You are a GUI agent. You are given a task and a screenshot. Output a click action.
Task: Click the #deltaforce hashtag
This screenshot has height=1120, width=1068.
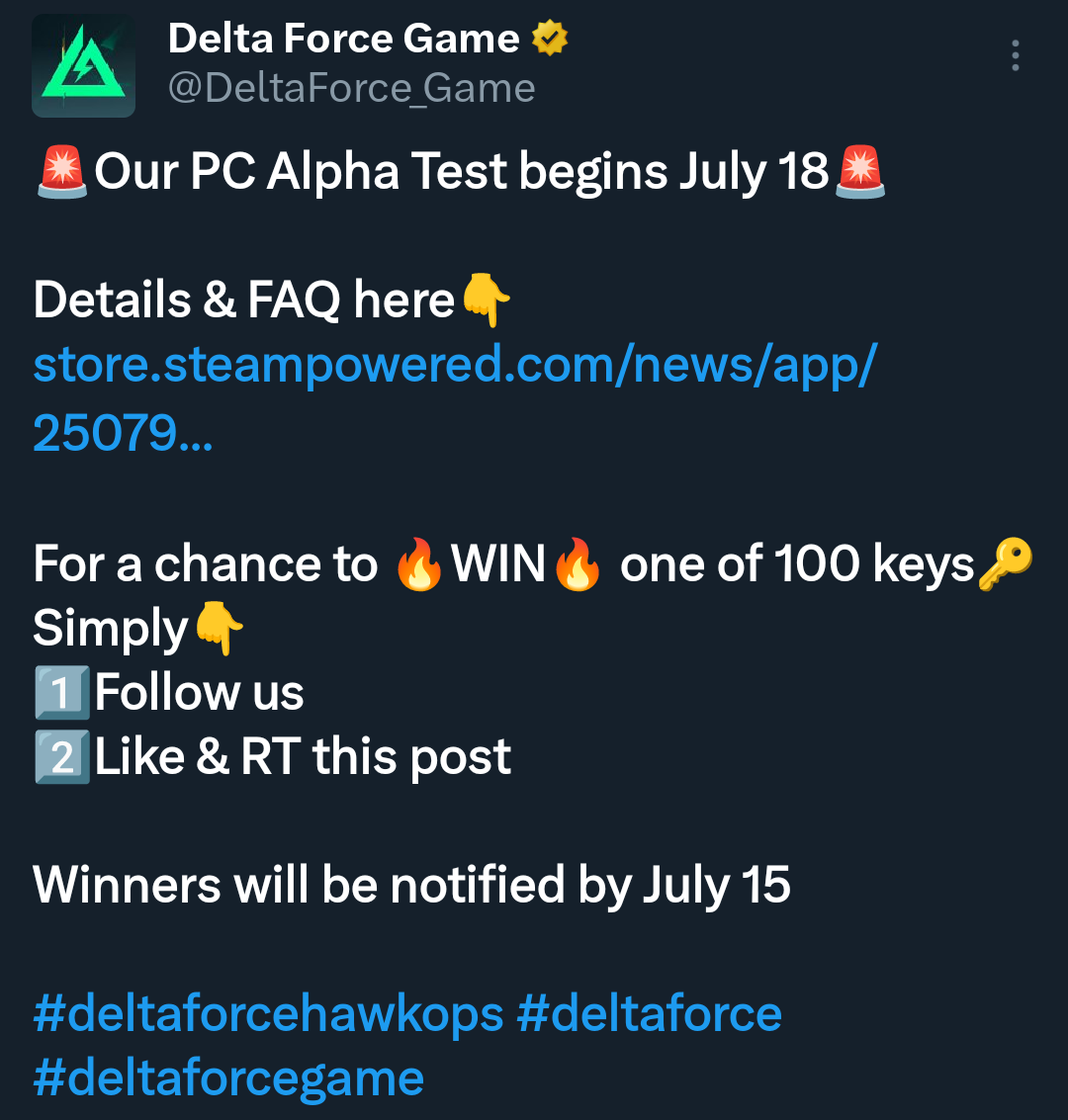[649, 1013]
